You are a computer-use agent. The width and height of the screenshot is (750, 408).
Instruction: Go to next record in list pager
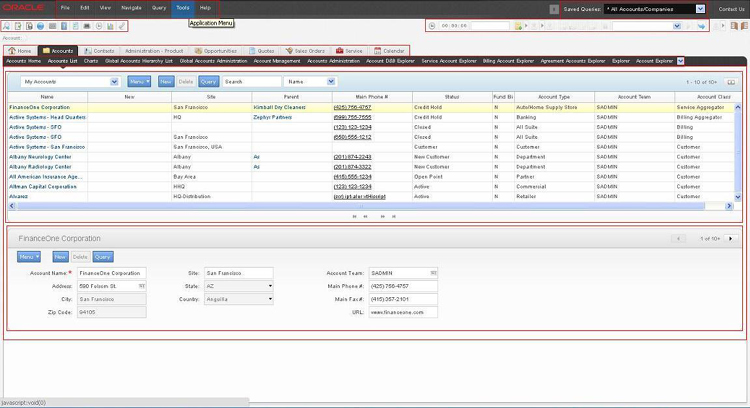(383, 217)
